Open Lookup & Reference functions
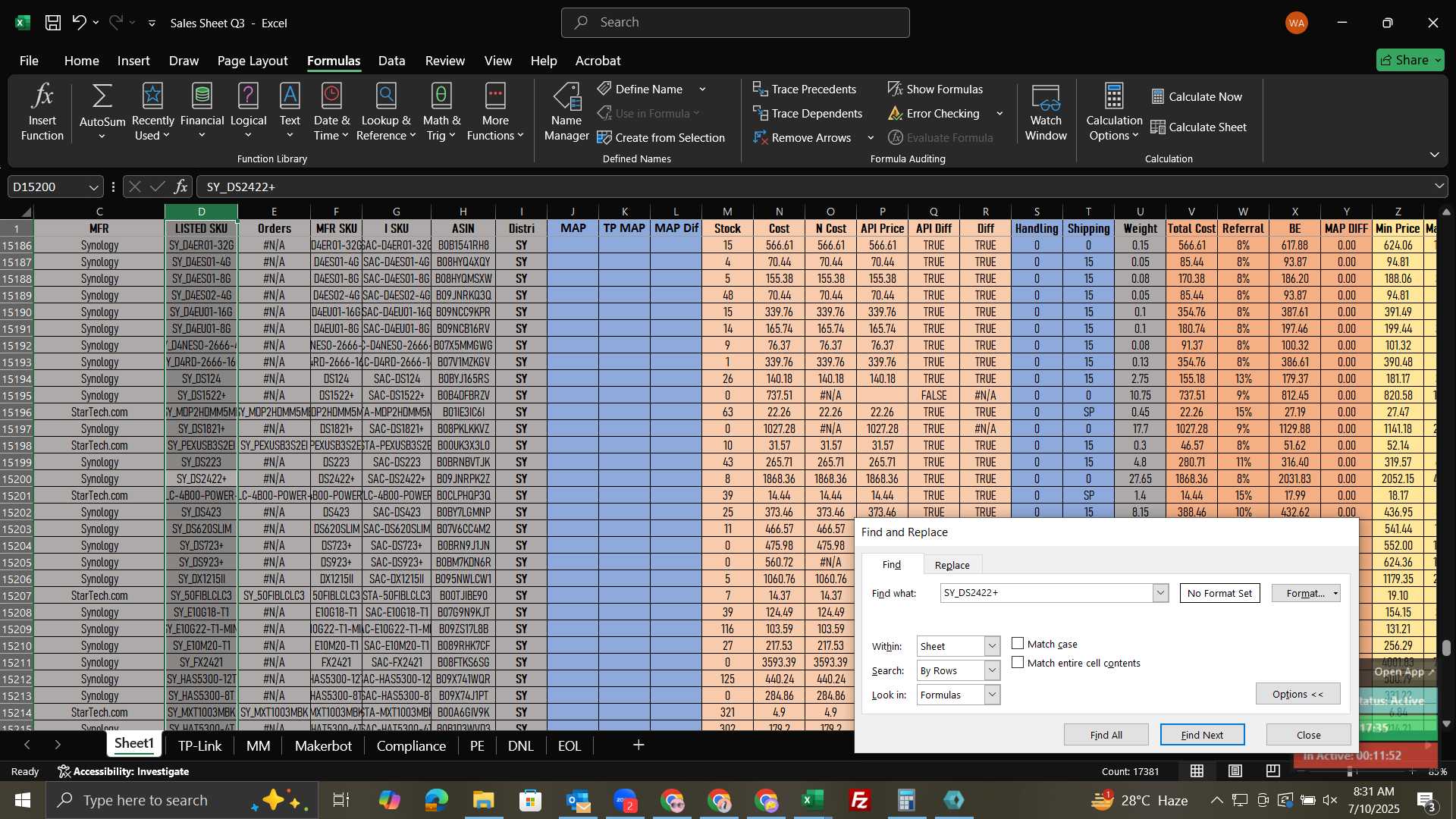The height and width of the screenshot is (819, 1456). 386,113
